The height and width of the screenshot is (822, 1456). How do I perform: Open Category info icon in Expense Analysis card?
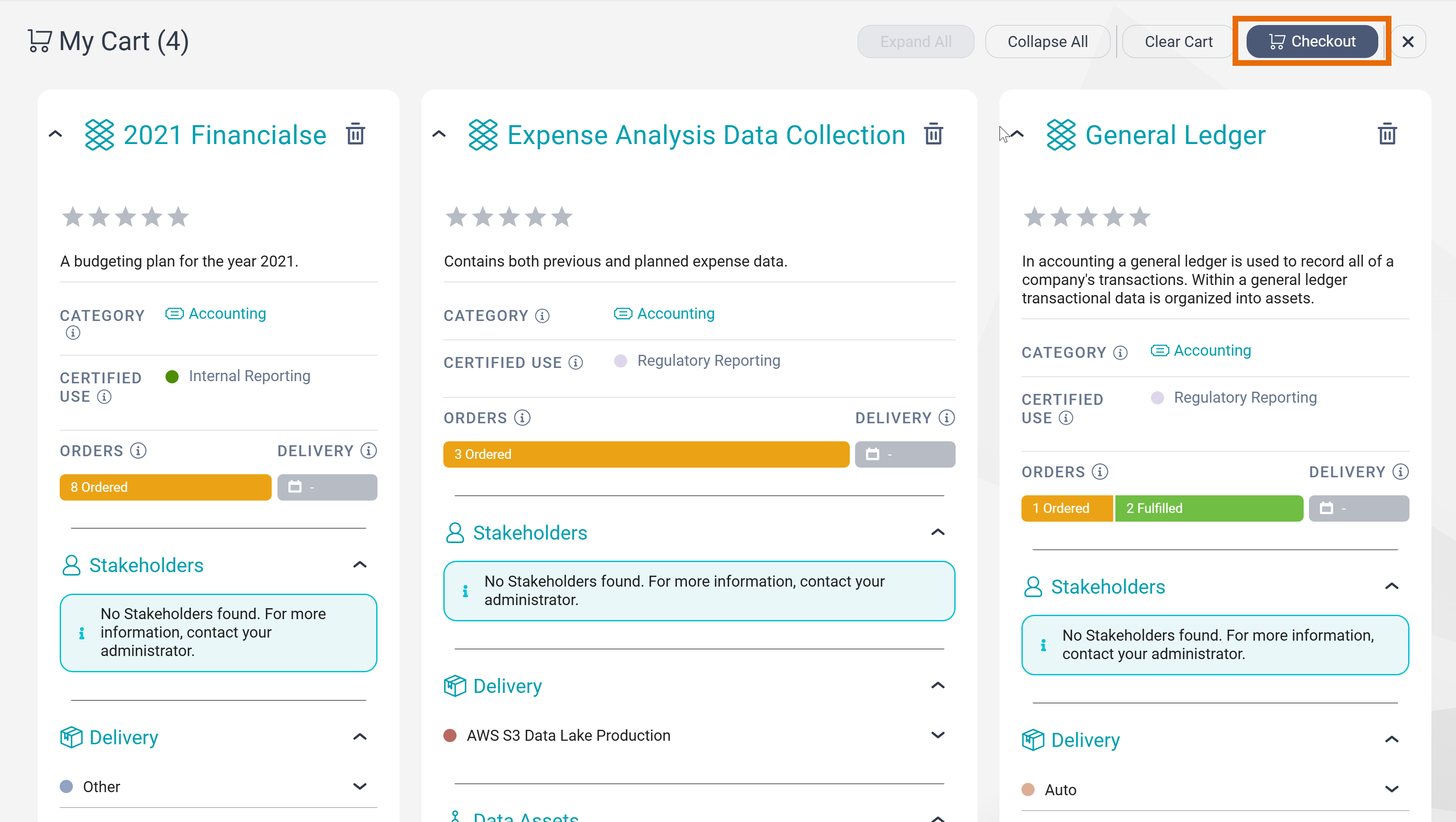click(543, 316)
